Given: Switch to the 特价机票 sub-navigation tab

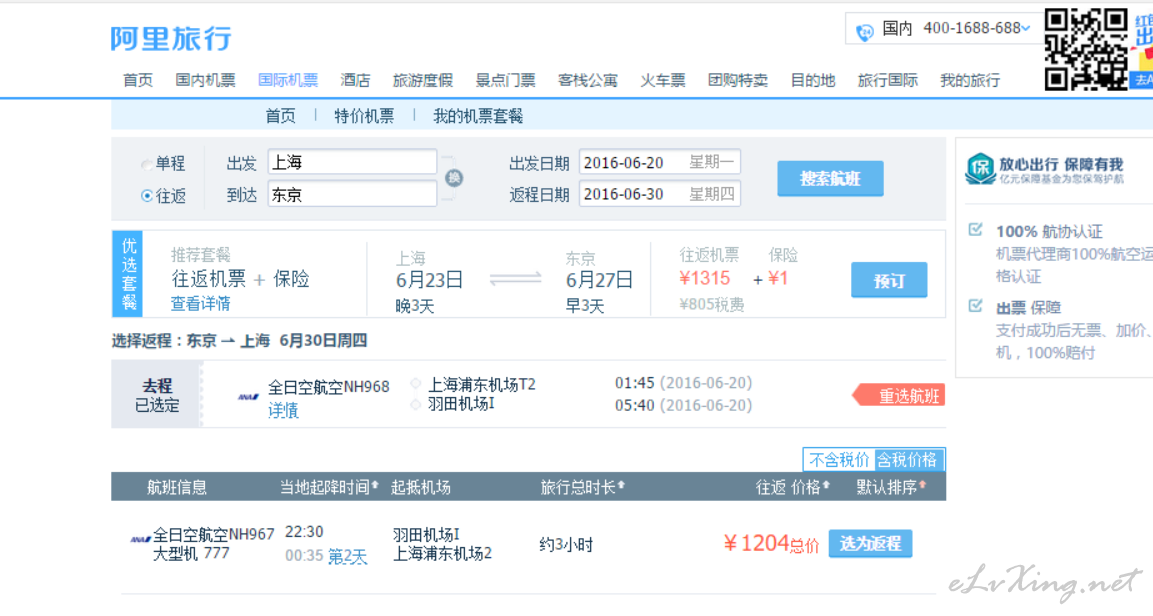Looking at the screenshot, I should [x=364, y=115].
